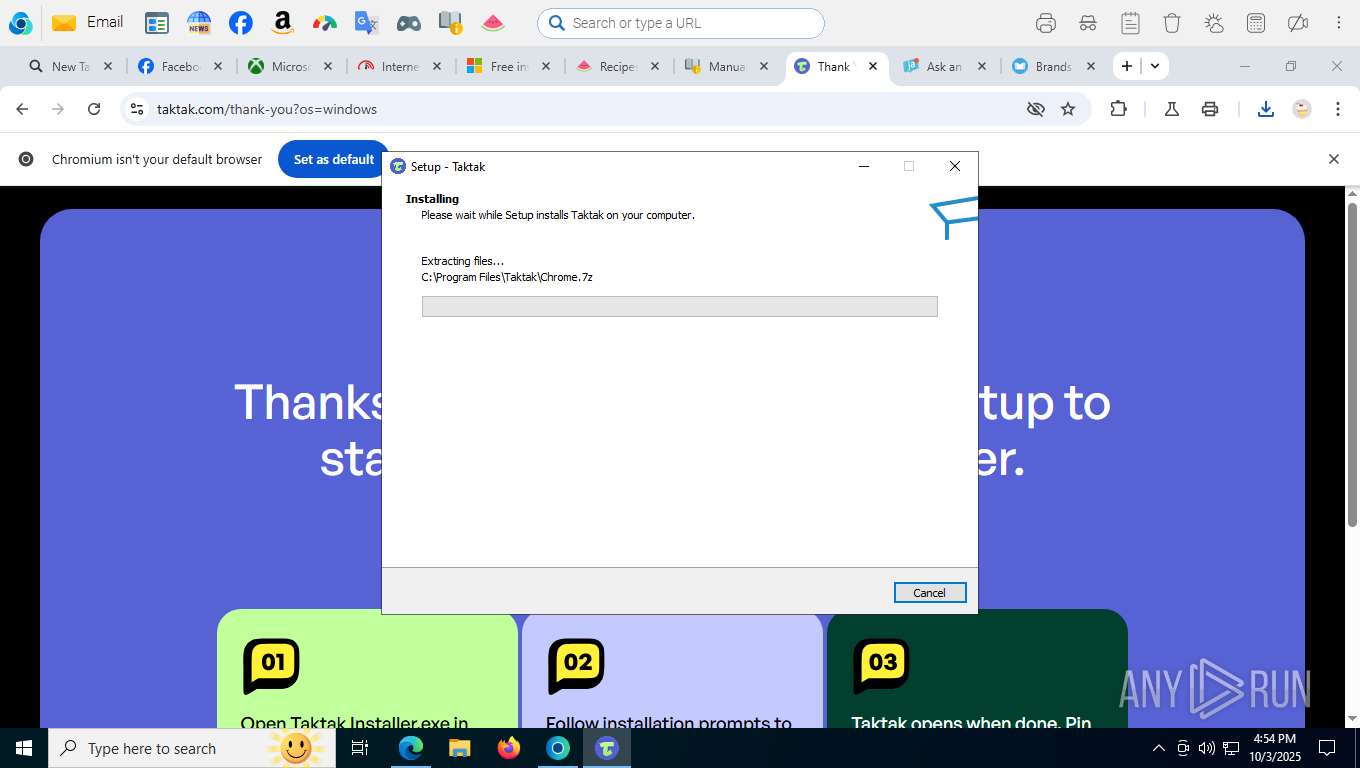Cancel the Taktak setup installation
The height and width of the screenshot is (768, 1360).
[930, 593]
